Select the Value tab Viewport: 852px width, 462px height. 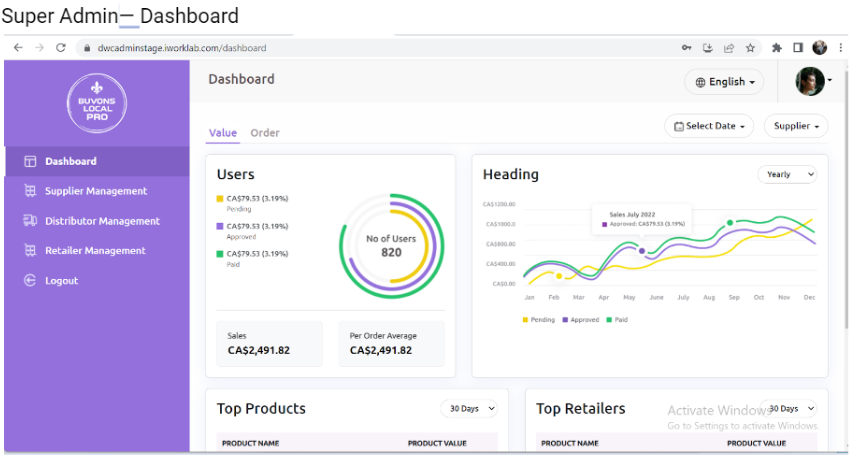point(222,133)
